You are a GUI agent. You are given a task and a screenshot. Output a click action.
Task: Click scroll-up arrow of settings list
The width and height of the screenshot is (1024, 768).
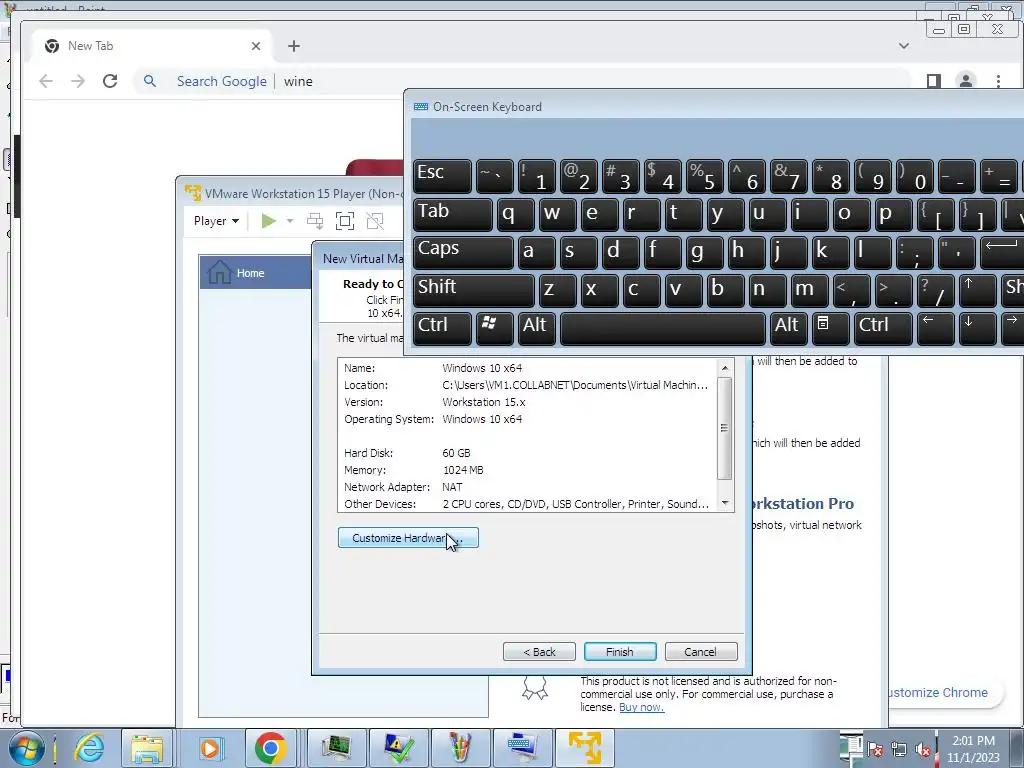tap(725, 368)
